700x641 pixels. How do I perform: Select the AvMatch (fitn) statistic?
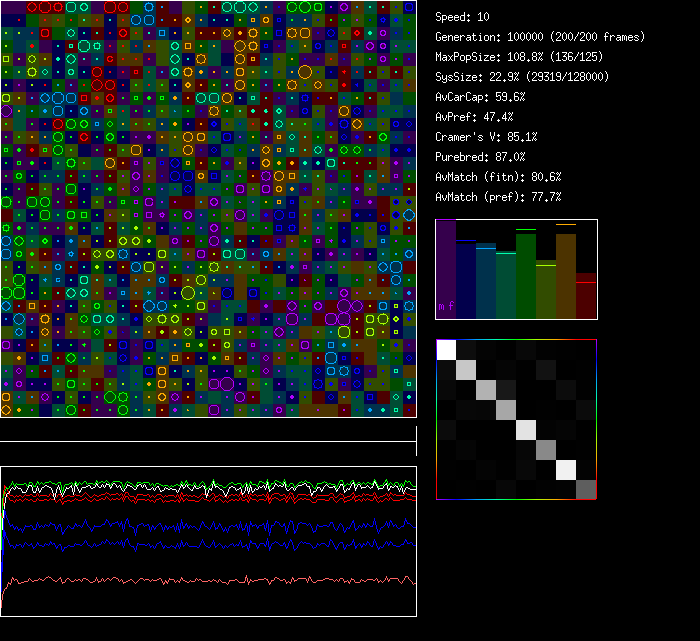pos(498,177)
